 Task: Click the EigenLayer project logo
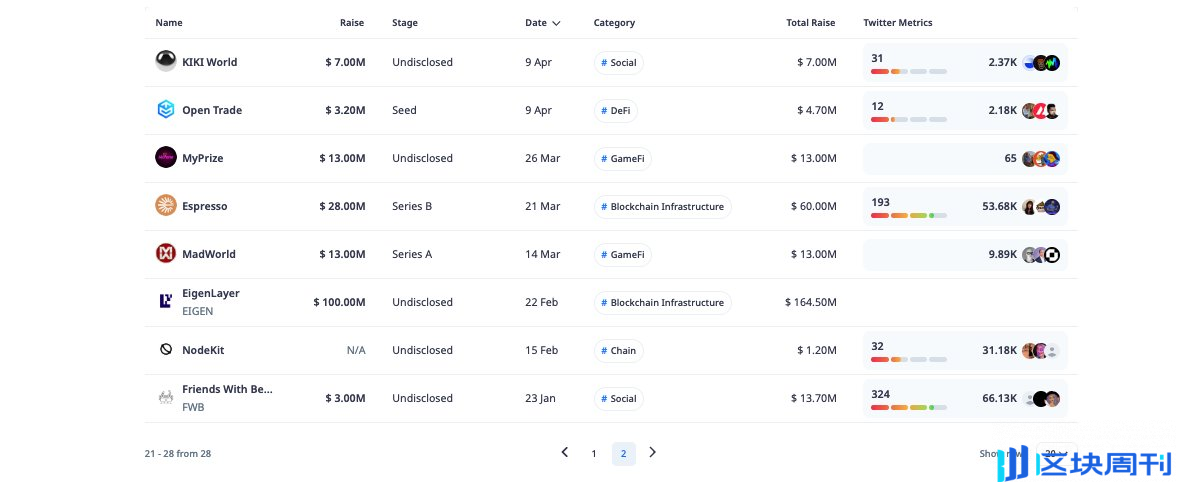(x=166, y=301)
